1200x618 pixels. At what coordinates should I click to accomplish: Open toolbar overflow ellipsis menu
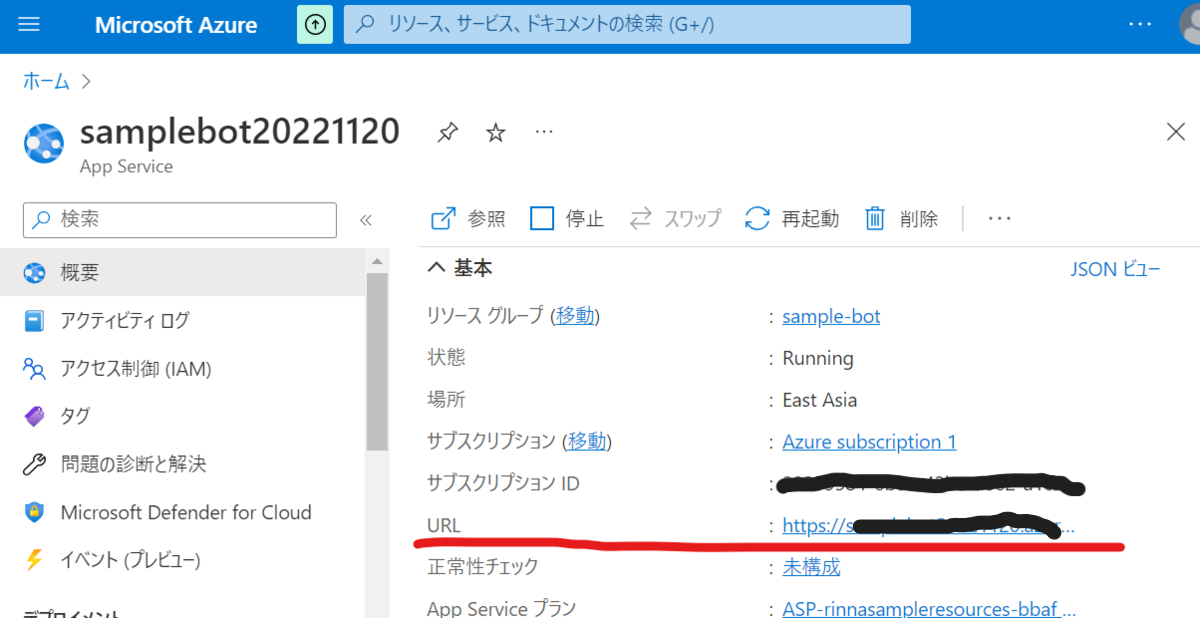(x=1000, y=218)
